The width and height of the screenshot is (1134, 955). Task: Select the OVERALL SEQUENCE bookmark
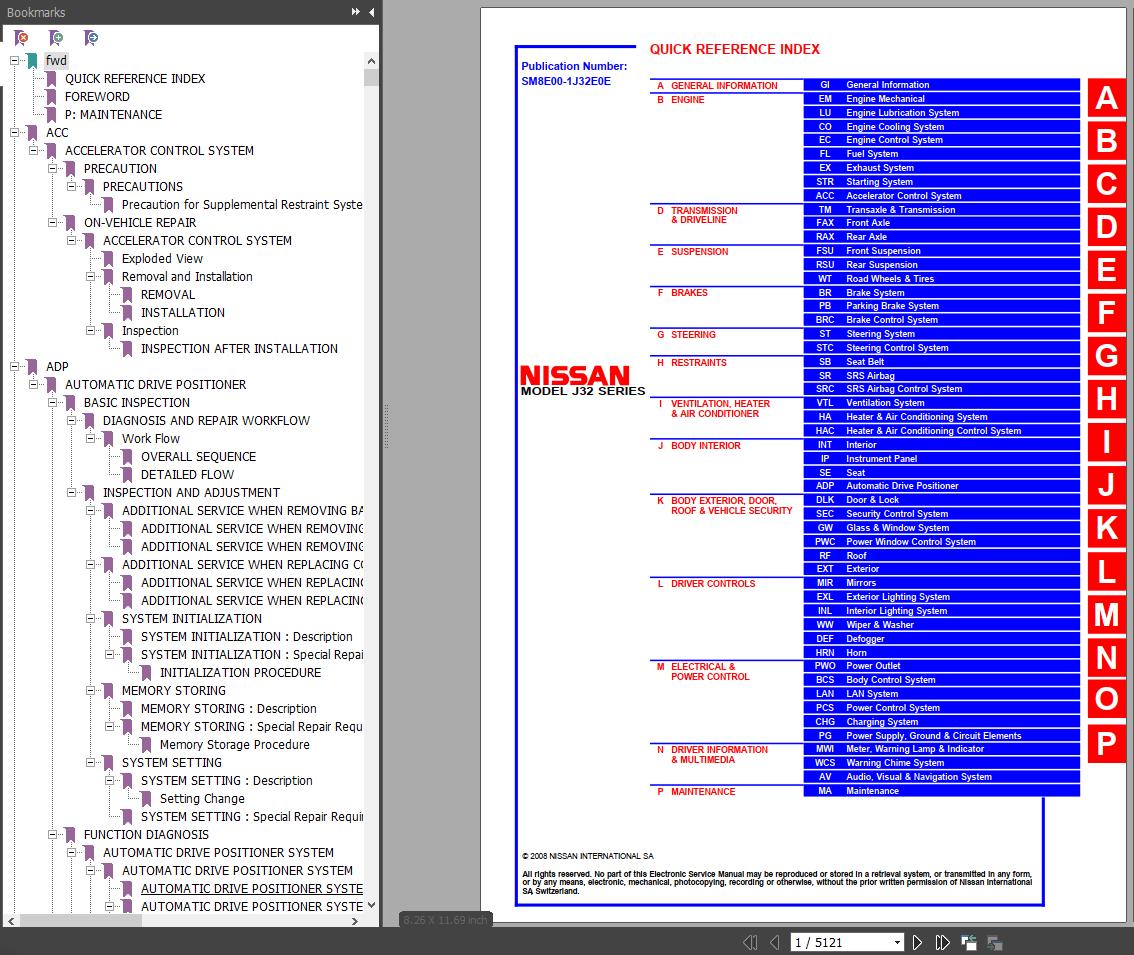tap(198, 457)
